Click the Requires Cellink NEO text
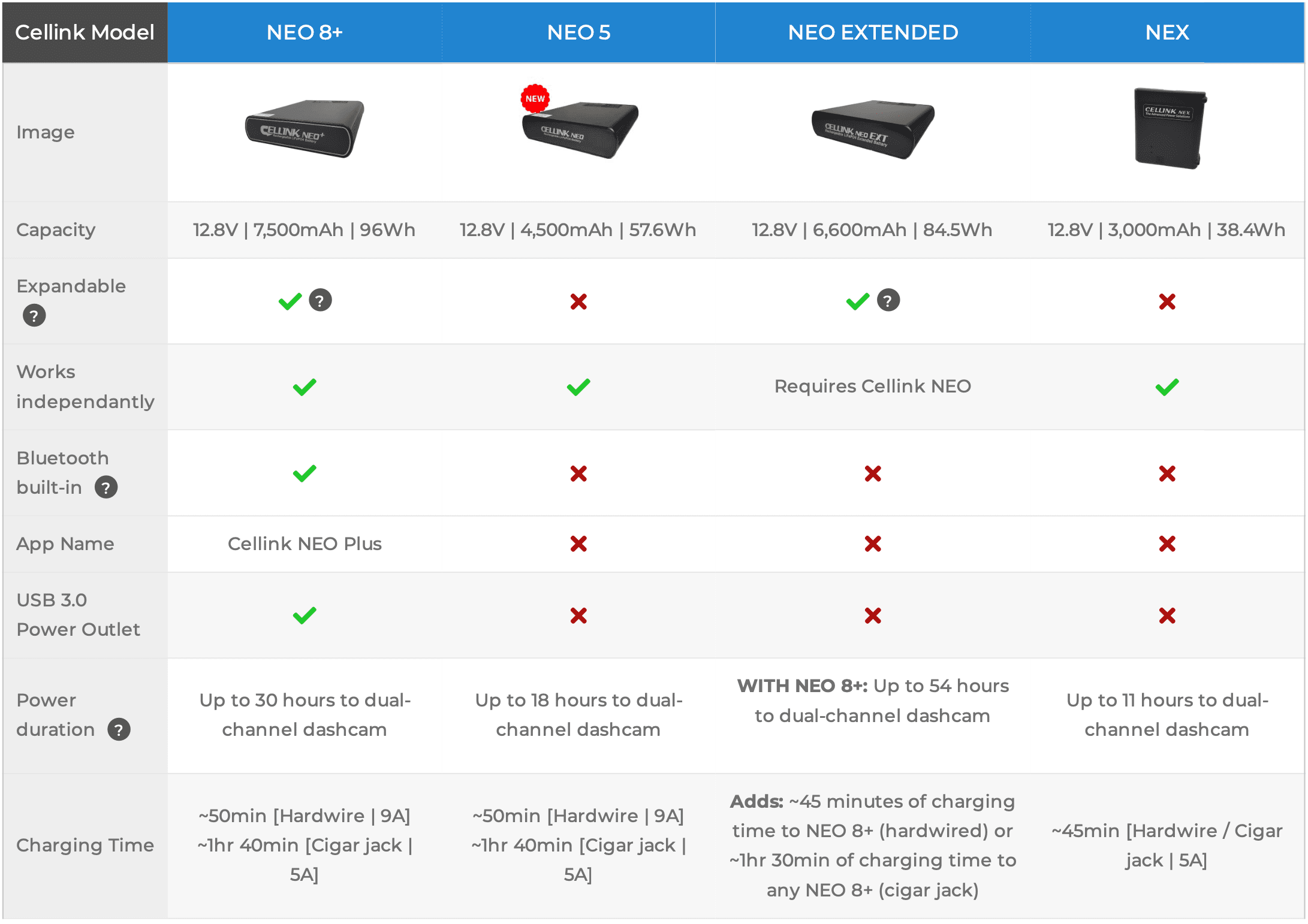Screen dimensions: 1308x924 (873, 386)
